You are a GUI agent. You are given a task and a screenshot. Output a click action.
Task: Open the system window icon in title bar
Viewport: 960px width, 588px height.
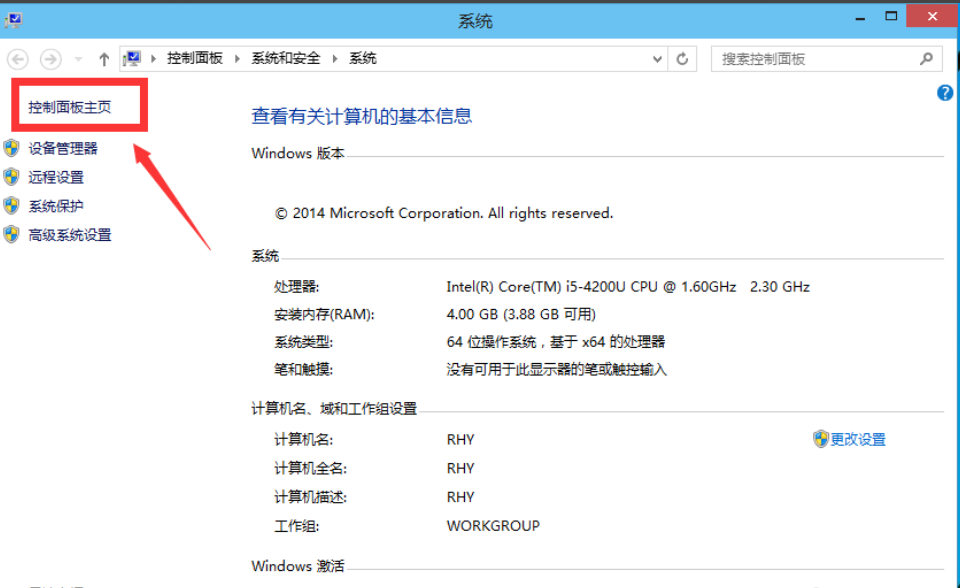pos(14,19)
